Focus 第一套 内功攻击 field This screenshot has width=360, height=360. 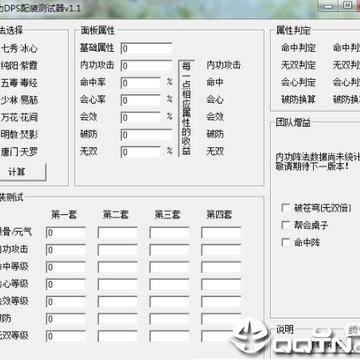[x=66, y=250]
